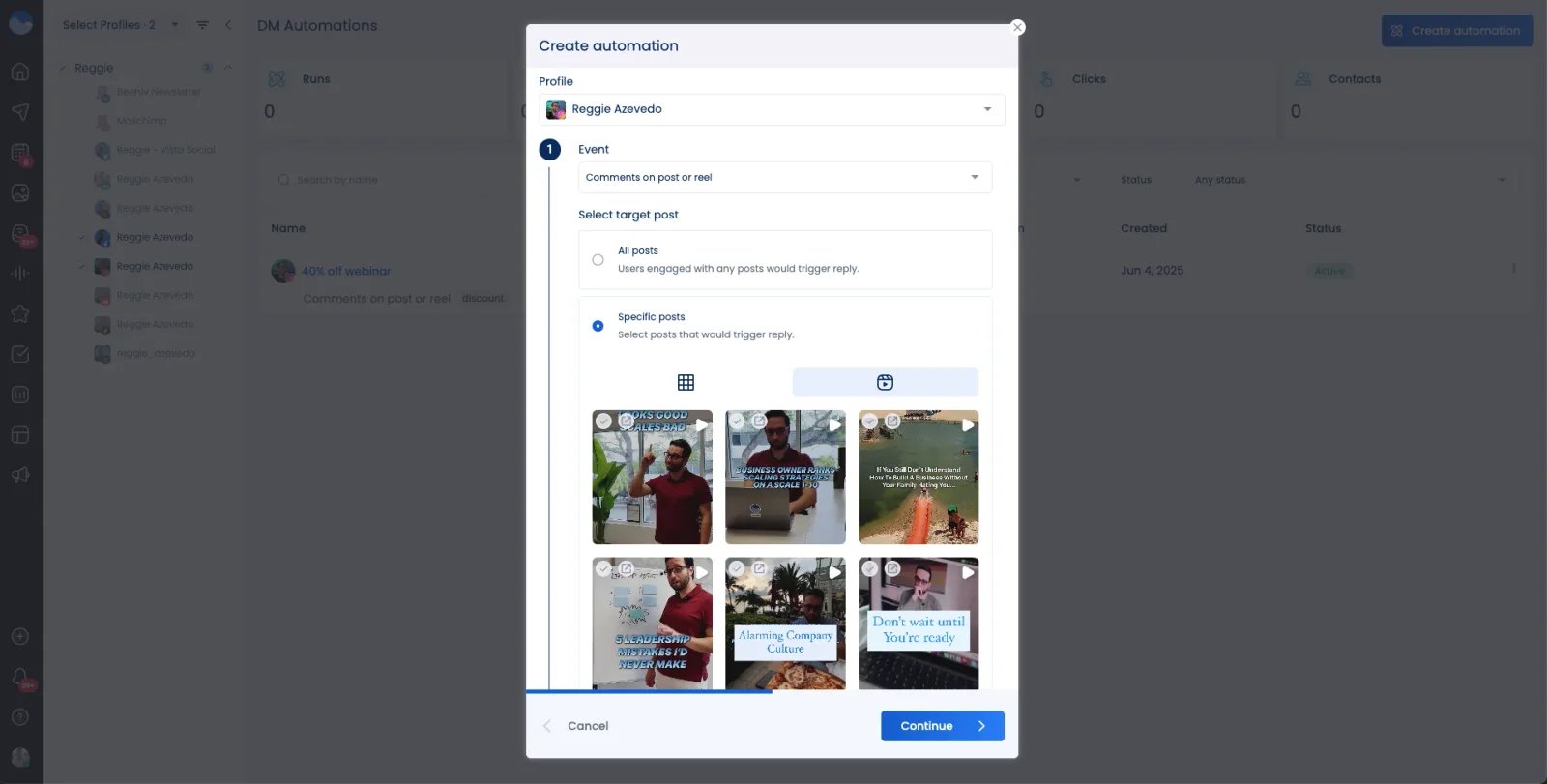Click the Cancel button

point(588,726)
